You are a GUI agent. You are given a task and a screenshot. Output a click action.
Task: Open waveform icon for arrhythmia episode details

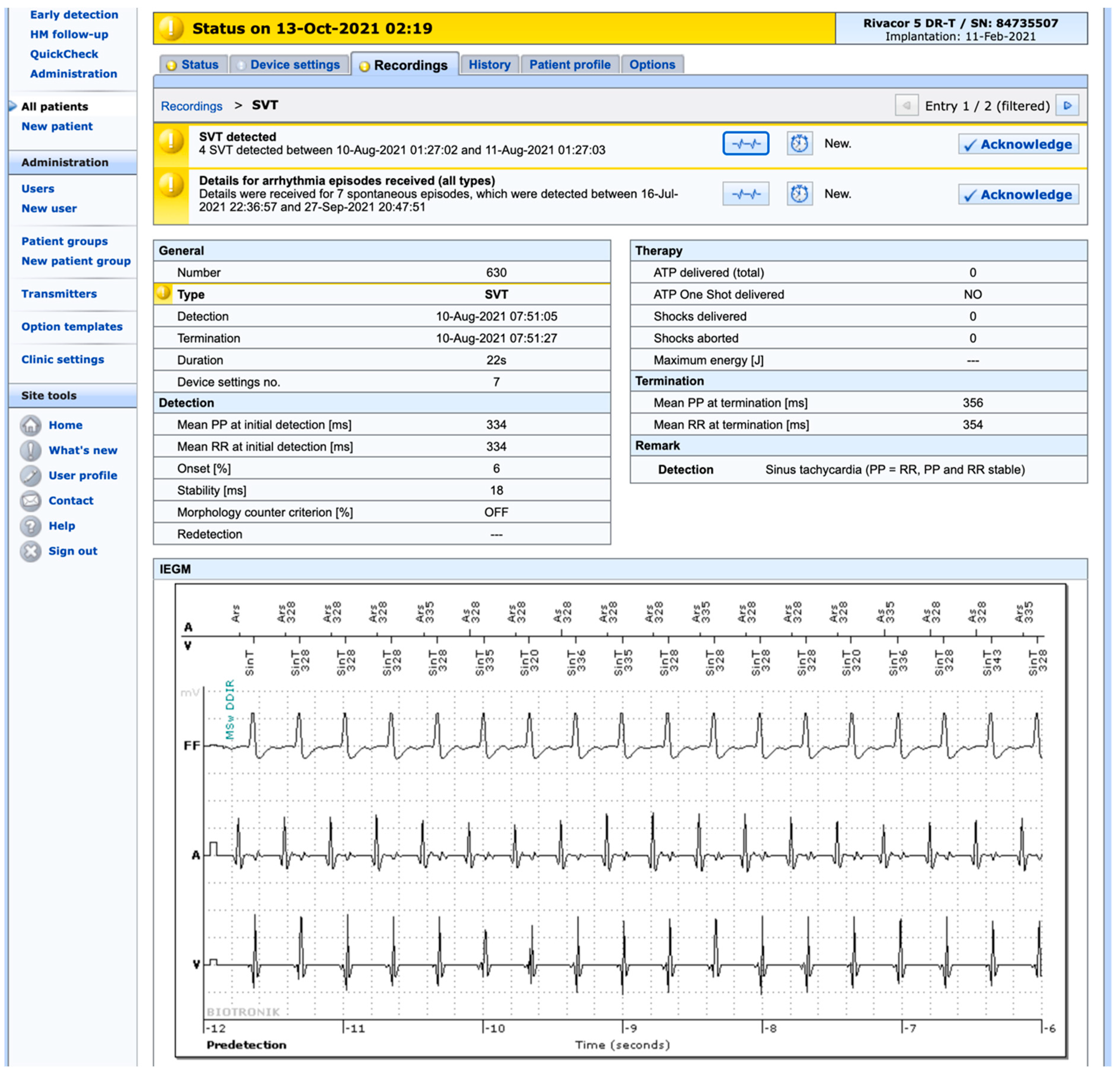coord(745,194)
